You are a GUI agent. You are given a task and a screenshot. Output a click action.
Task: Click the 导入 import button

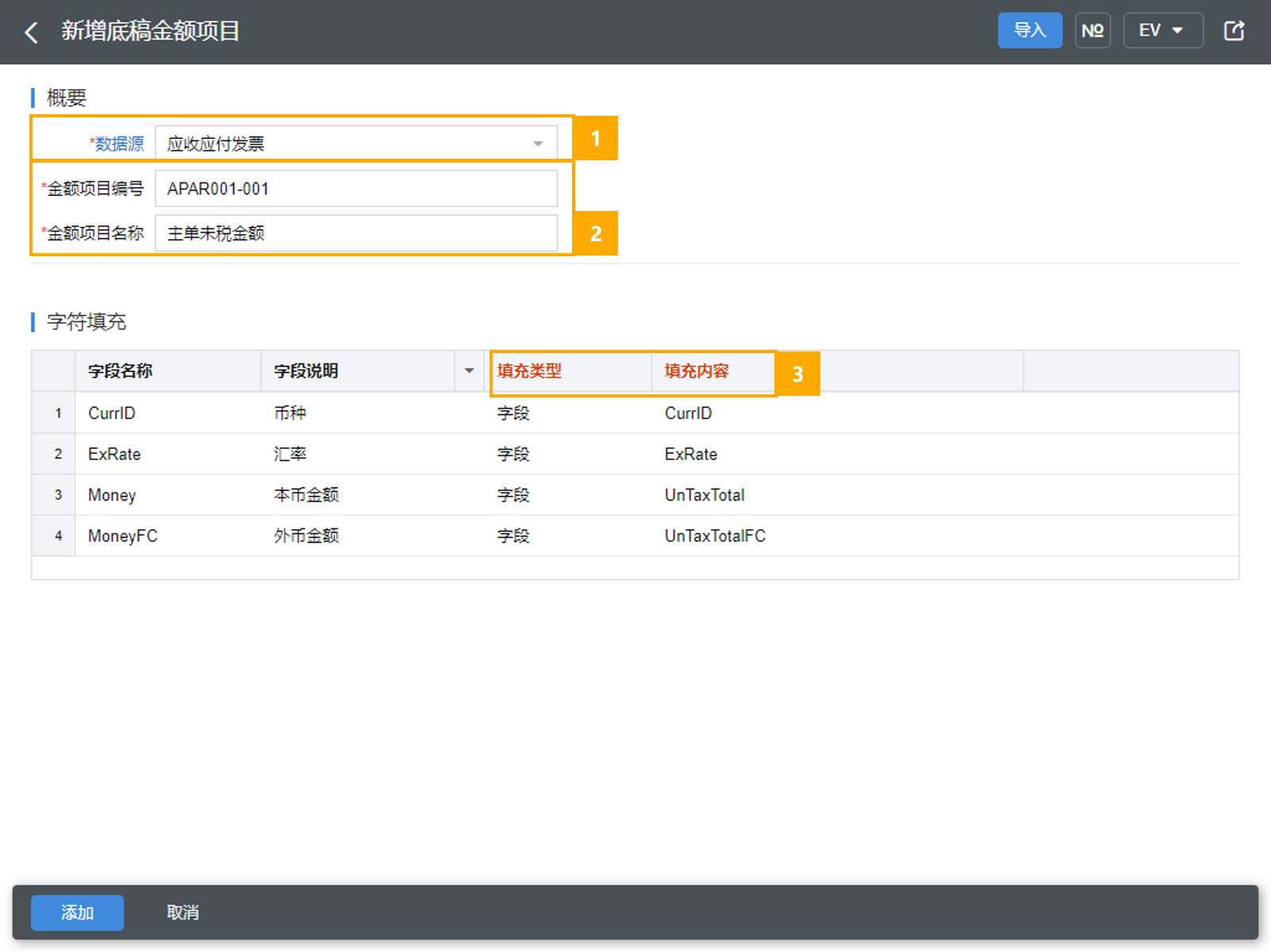[1029, 31]
